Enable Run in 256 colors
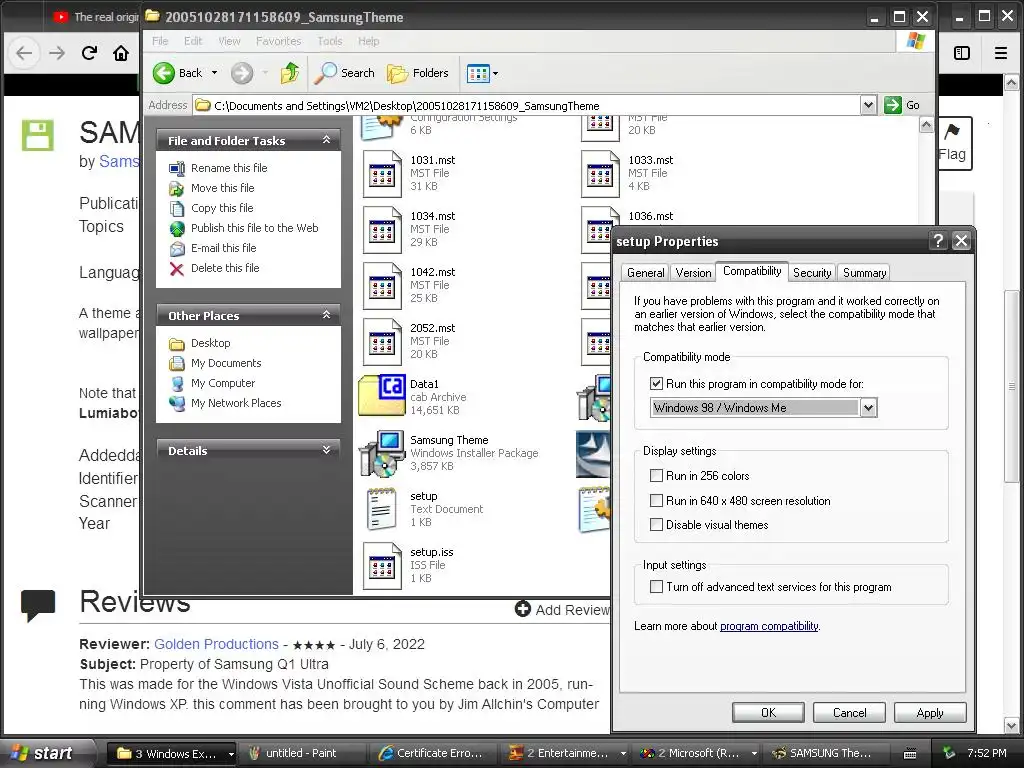The height and width of the screenshot is (768, 1024). point(656,475)
